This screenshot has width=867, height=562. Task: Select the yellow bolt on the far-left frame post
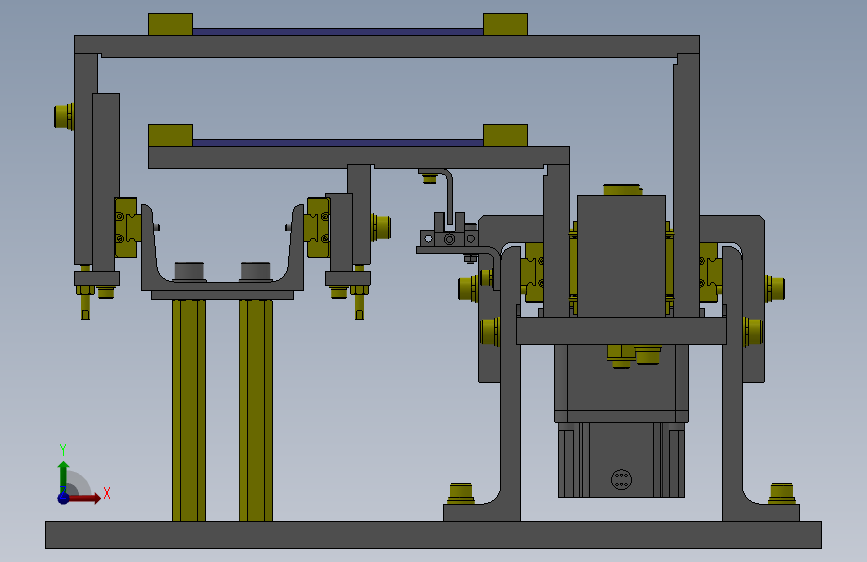pyautogui.click(x=64, y=116)
